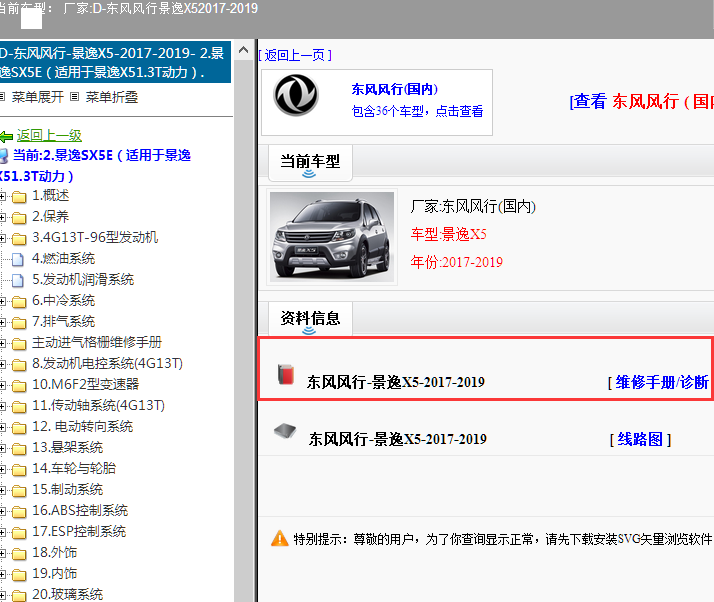Click the 菜单折叠 icon
Viewport: 714px width, 602px height.
[x=75, y=97]
